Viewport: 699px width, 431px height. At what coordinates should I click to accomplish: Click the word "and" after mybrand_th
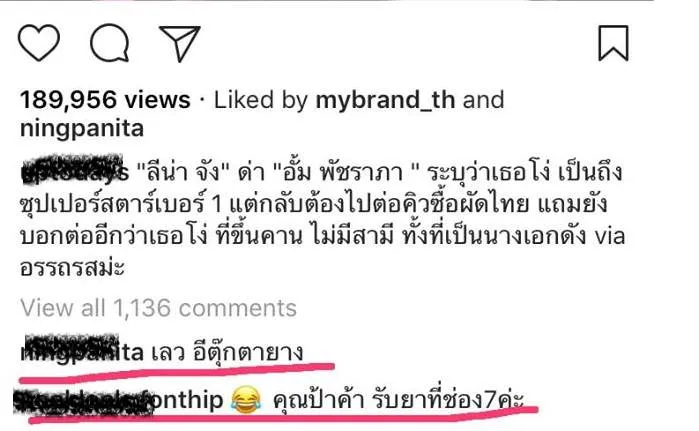pos(483,100)
